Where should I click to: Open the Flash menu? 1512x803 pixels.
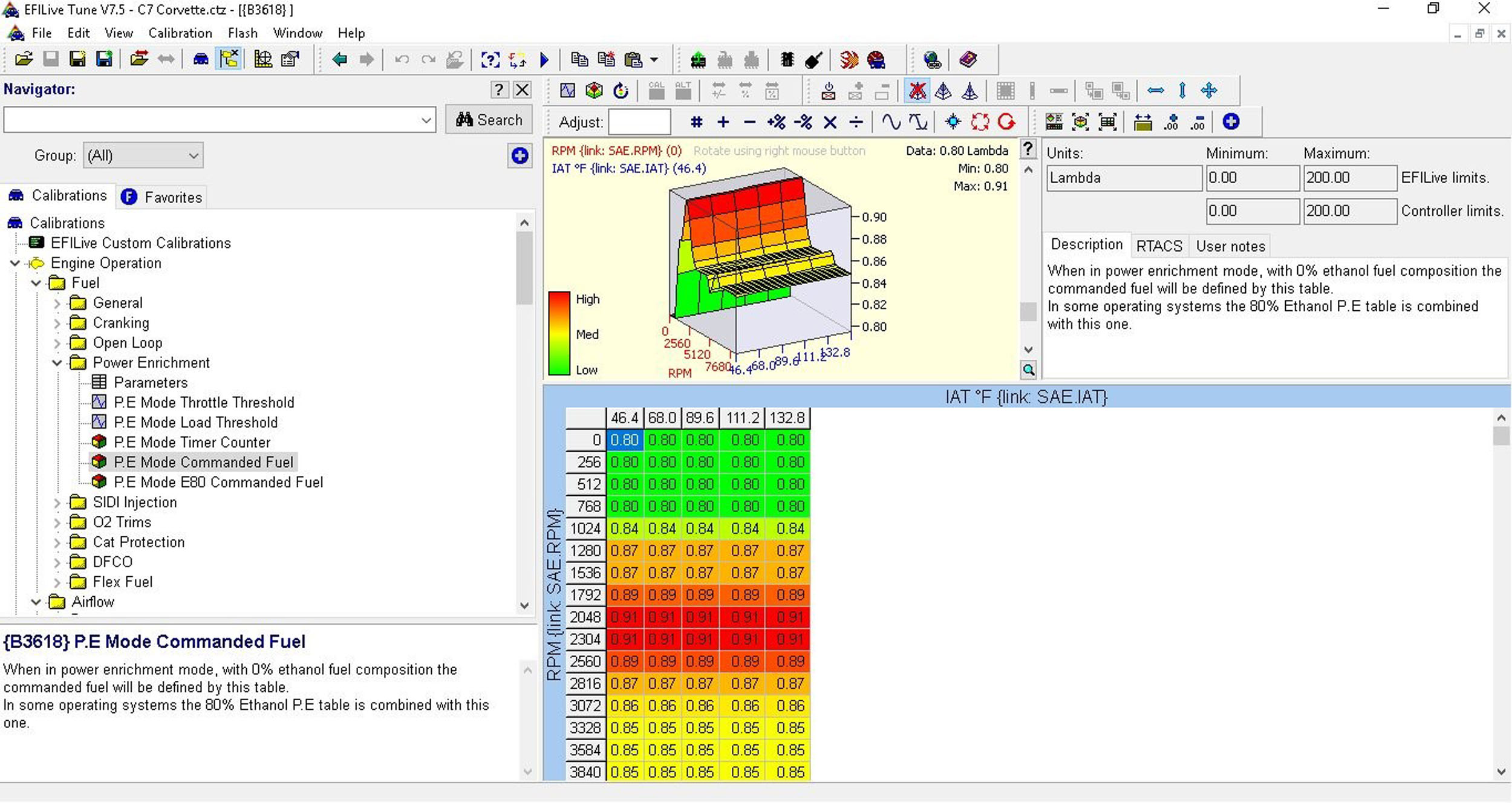pos(243,33)
